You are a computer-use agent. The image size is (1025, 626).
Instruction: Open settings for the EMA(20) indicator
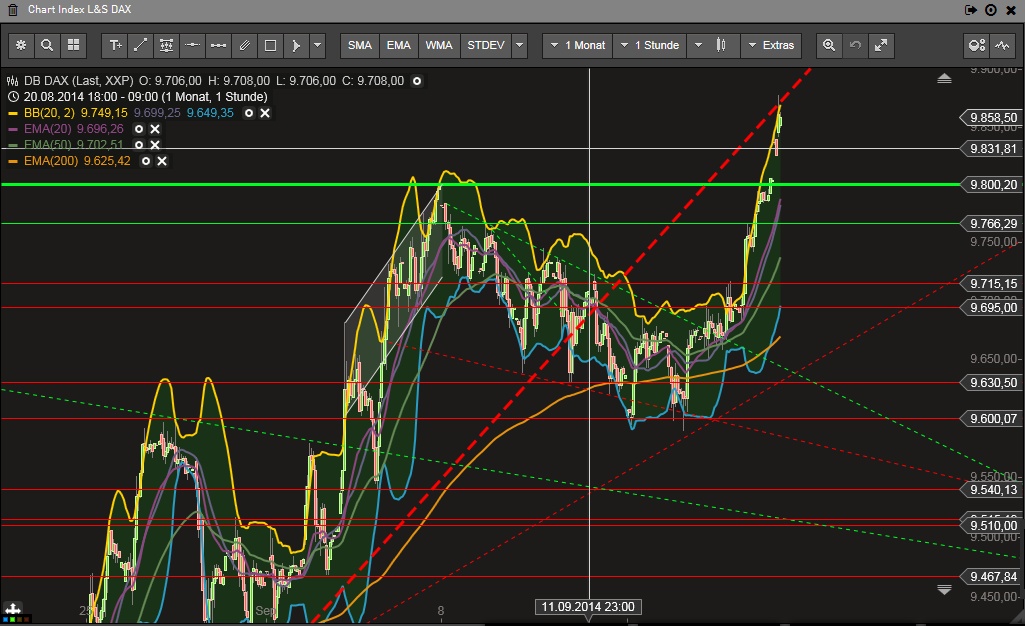click(x=139, y=129)
